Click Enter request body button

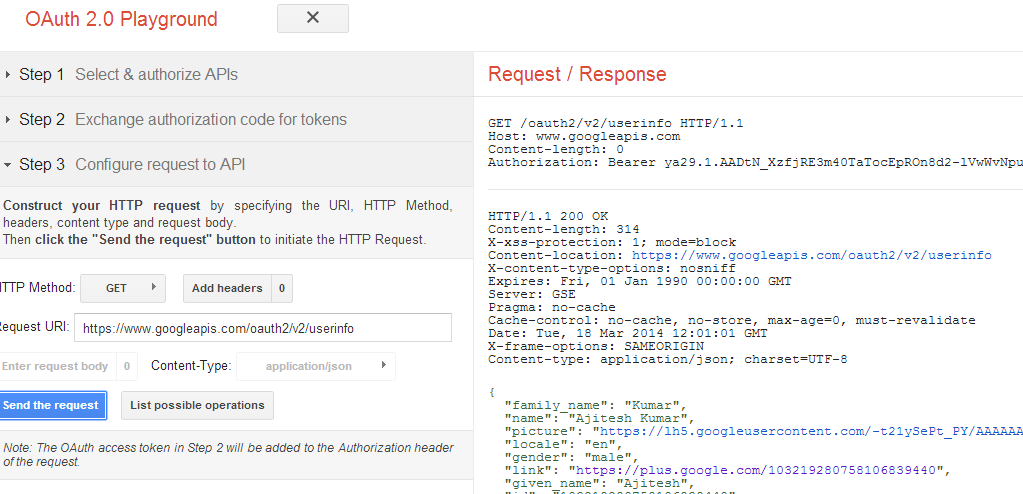(x=57, y=366)
